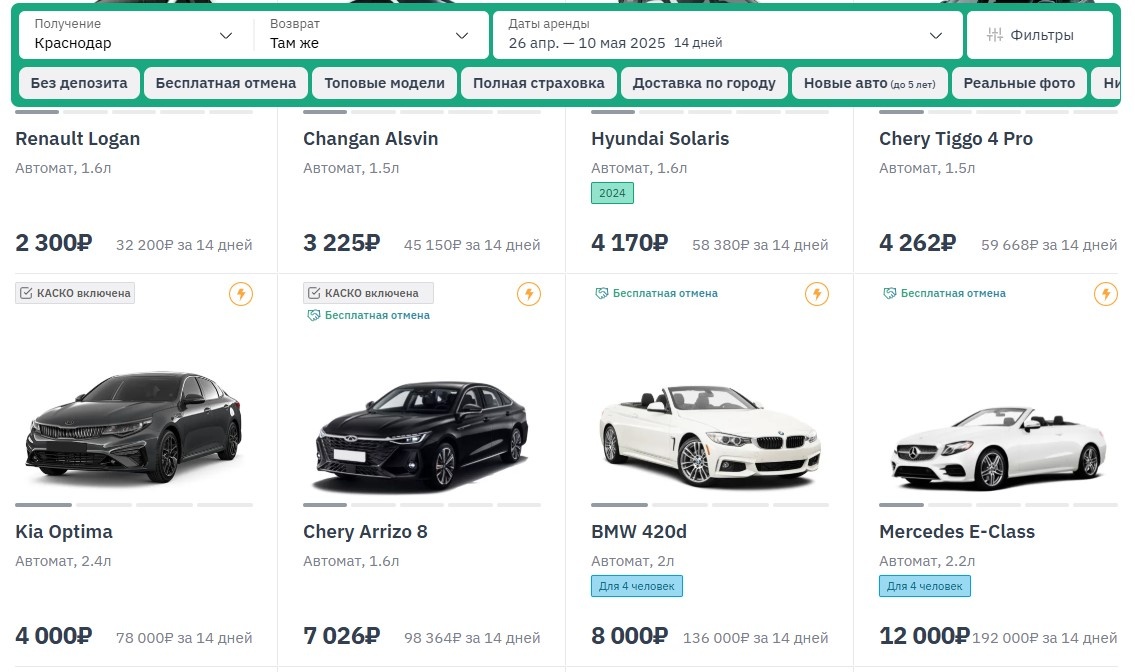
Task: Click the lightning icon on Chery Arrizo 8 card
Action: click(x=529, y=294)
